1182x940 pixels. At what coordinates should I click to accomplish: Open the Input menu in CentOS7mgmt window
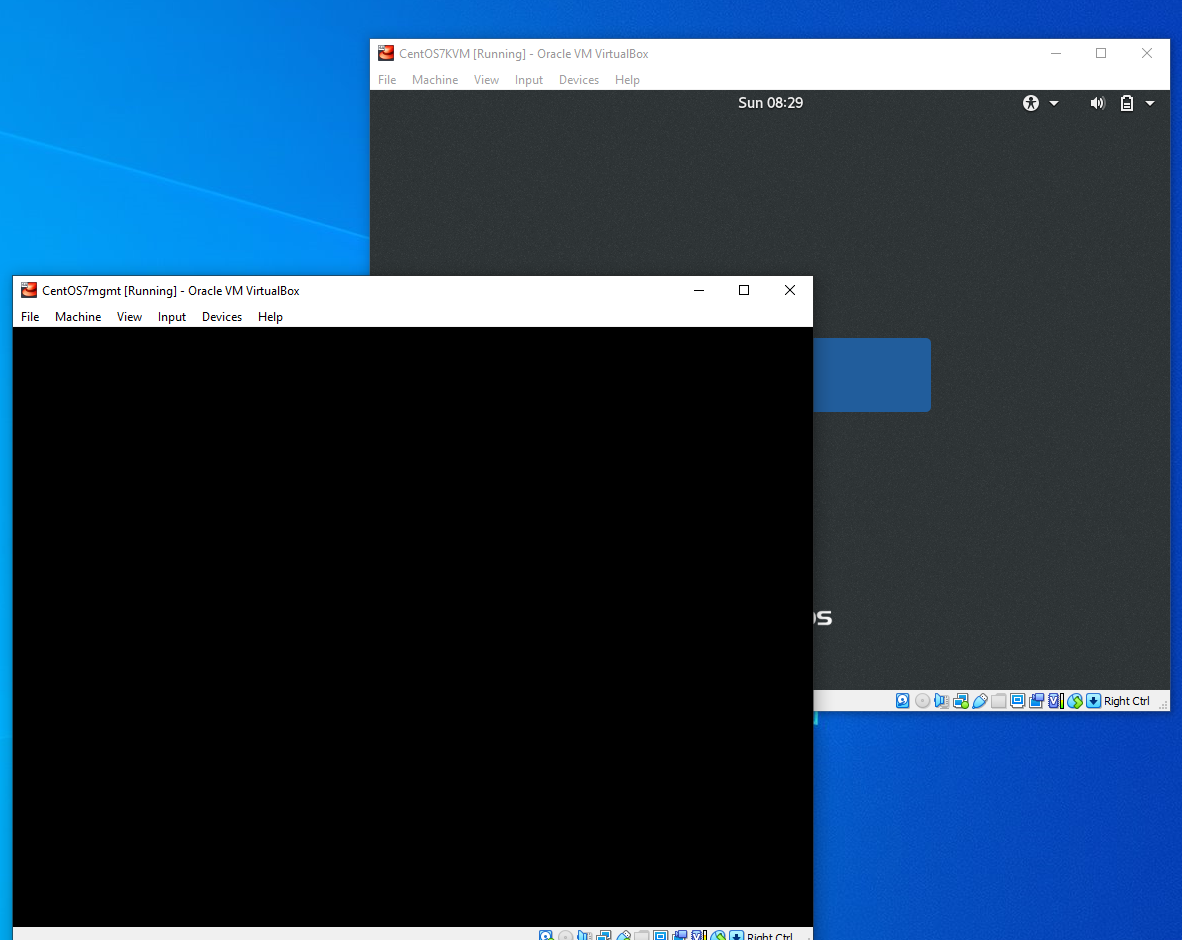172,317
